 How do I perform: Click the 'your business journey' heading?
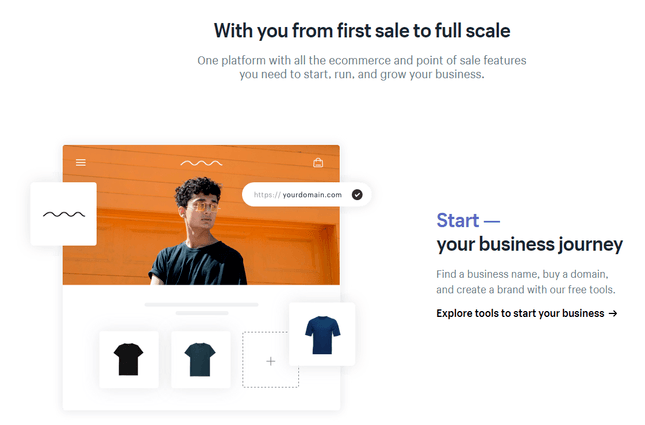point(529,245)
